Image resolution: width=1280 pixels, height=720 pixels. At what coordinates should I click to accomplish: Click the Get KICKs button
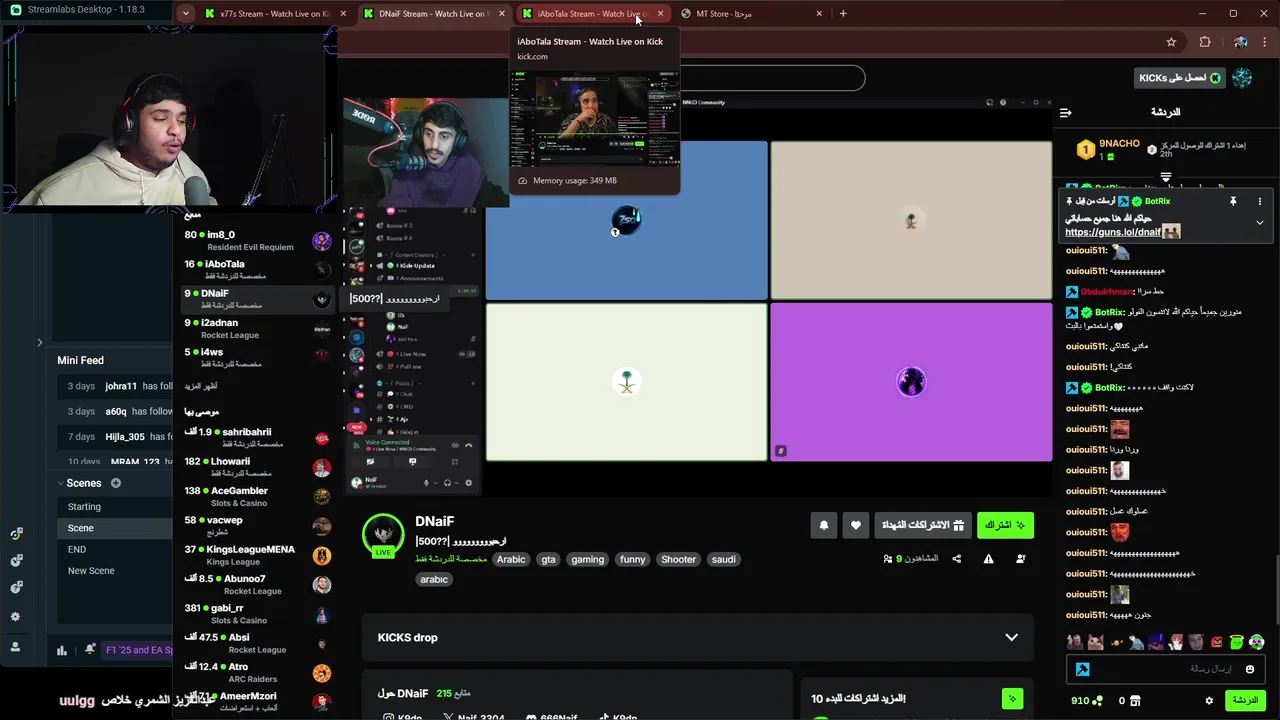(1180, 78)
